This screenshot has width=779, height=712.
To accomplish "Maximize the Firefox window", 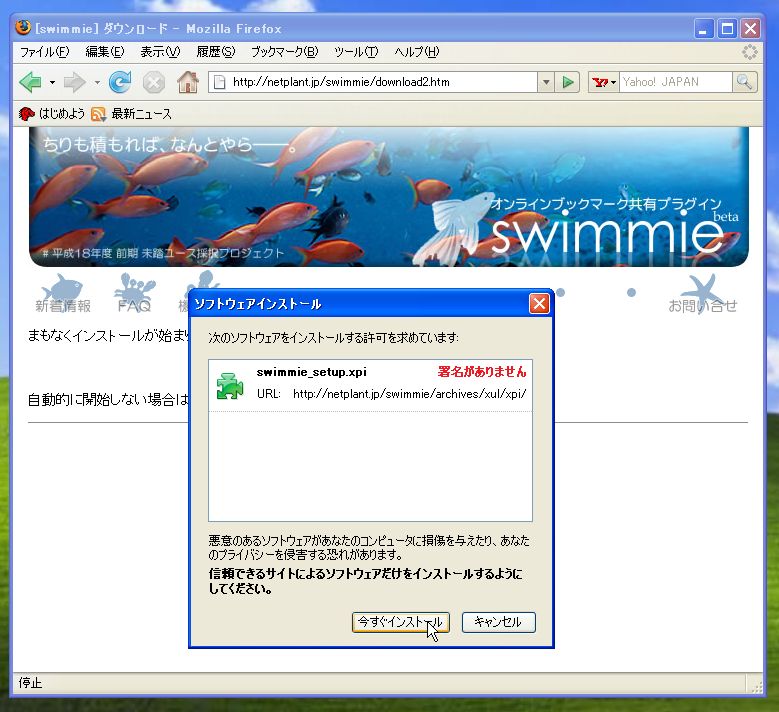I will (727, 29).
